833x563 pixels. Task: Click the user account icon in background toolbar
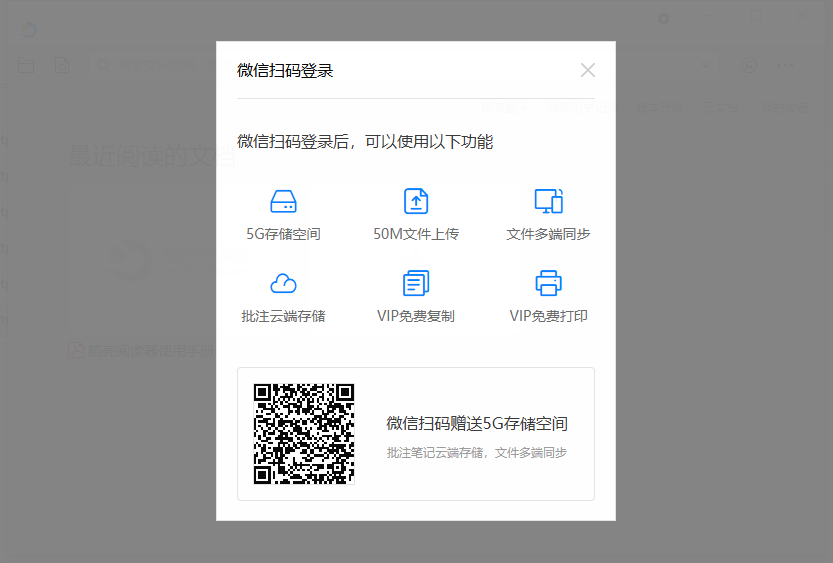click(749, 65)
